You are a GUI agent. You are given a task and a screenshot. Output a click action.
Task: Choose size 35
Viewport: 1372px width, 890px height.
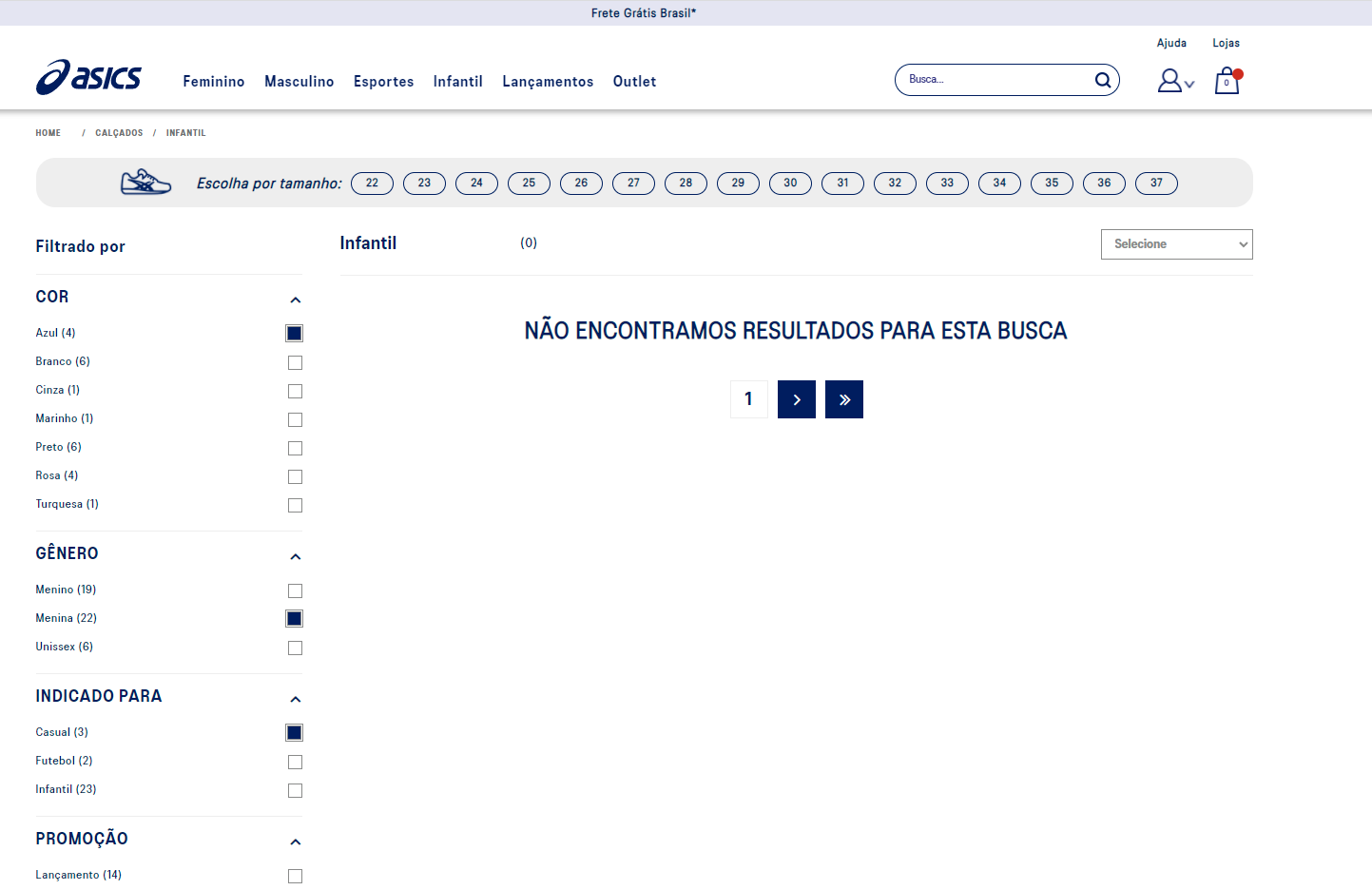1052,184
